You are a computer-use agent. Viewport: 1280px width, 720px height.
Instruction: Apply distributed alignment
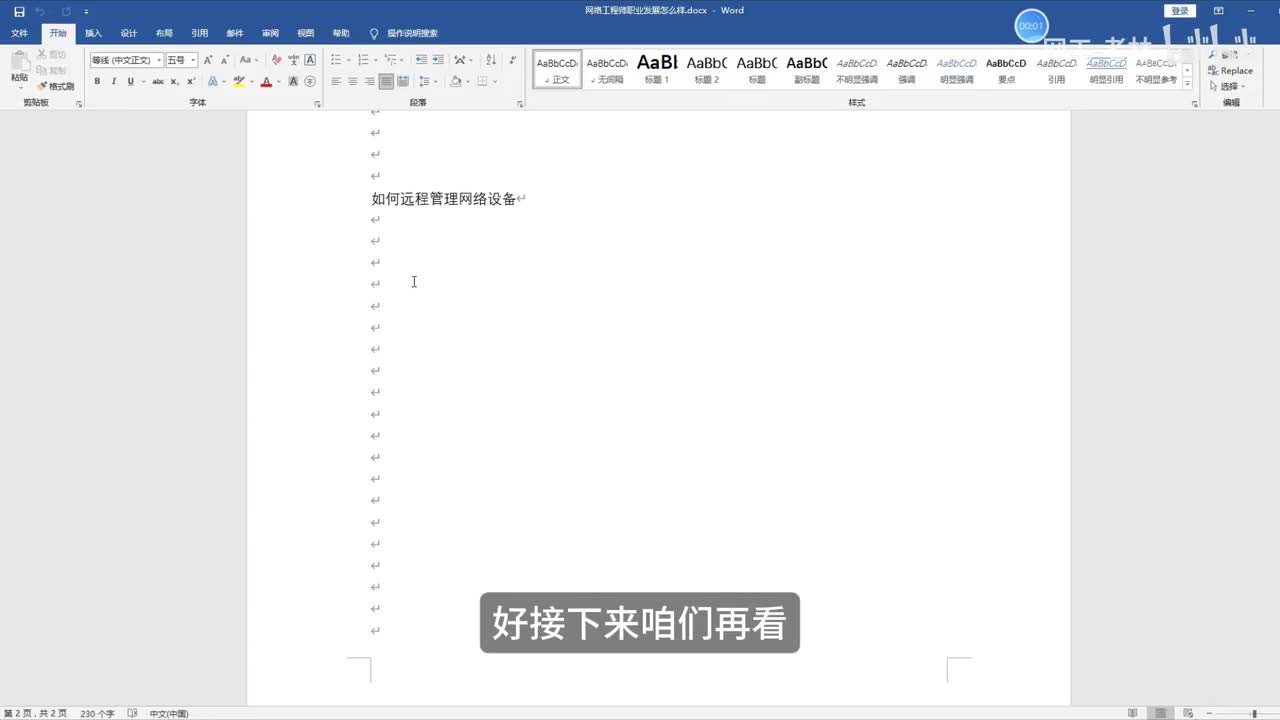click(x=403, y=81)
